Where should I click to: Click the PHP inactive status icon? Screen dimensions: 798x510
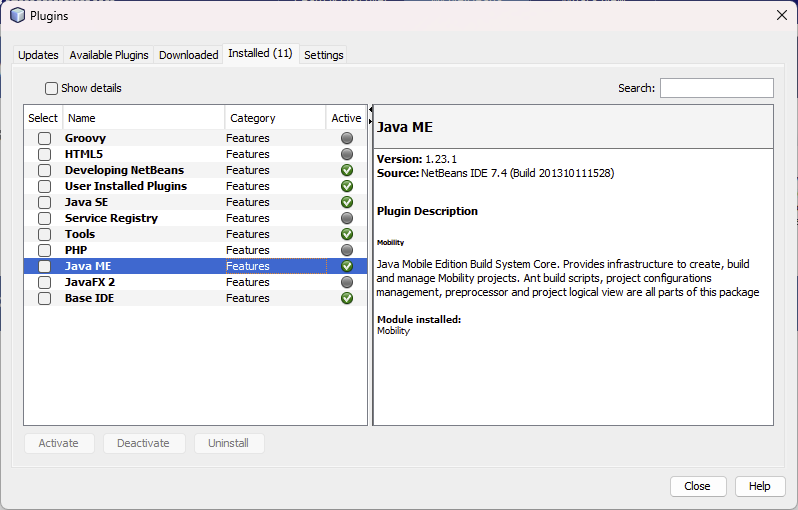coord(347,250)
